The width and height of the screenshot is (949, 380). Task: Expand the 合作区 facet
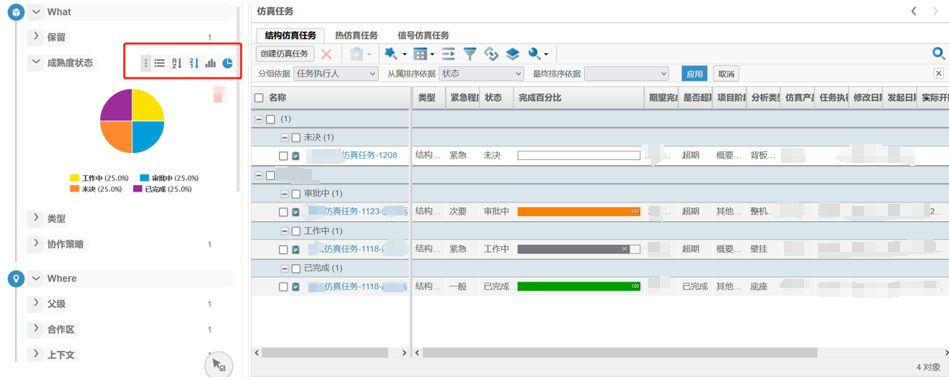(x=36, y=329)
